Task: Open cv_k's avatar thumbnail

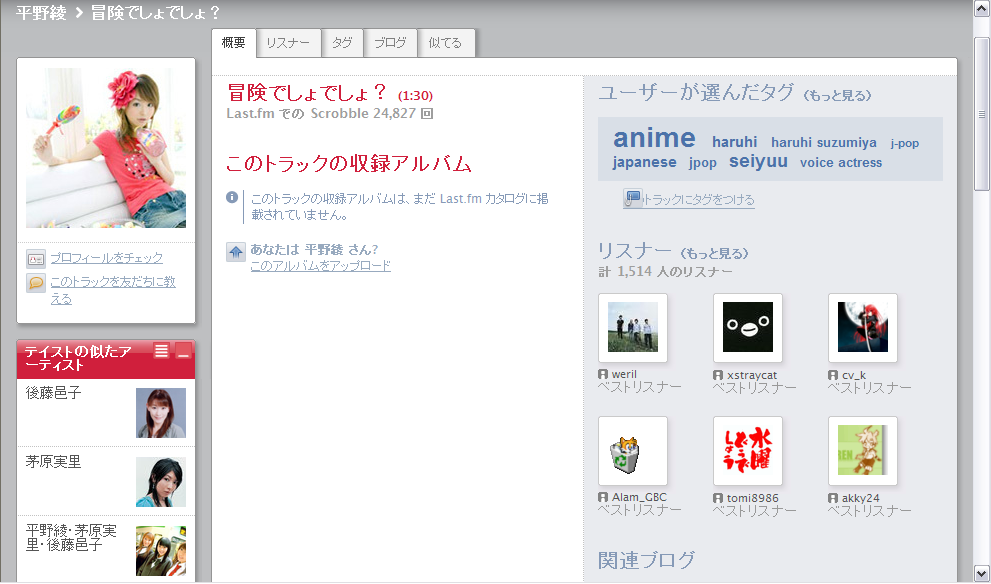Action: coord(863,327)
